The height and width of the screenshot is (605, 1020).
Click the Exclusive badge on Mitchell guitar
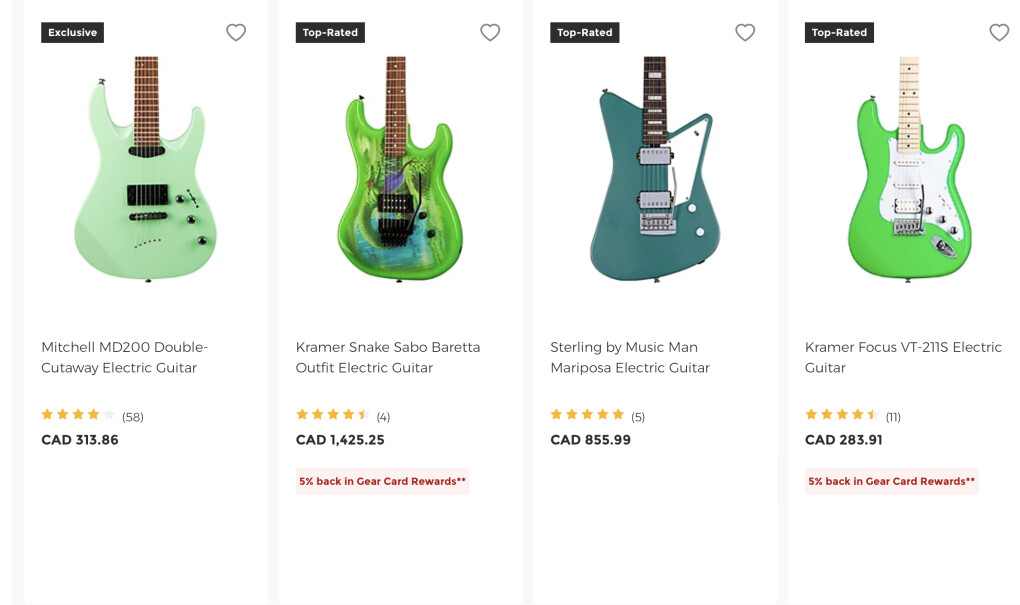pyautogui.click(x=72, y=33)
